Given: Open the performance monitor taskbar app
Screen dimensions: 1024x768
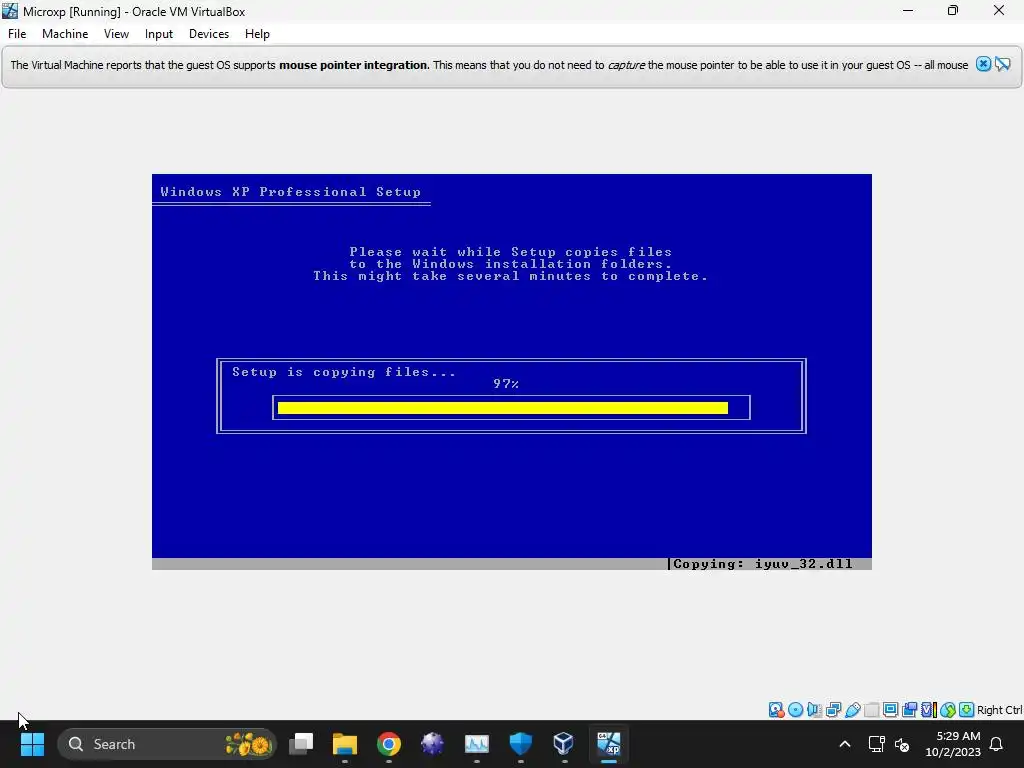Looking at the screenshot, I should coord(477,744).
